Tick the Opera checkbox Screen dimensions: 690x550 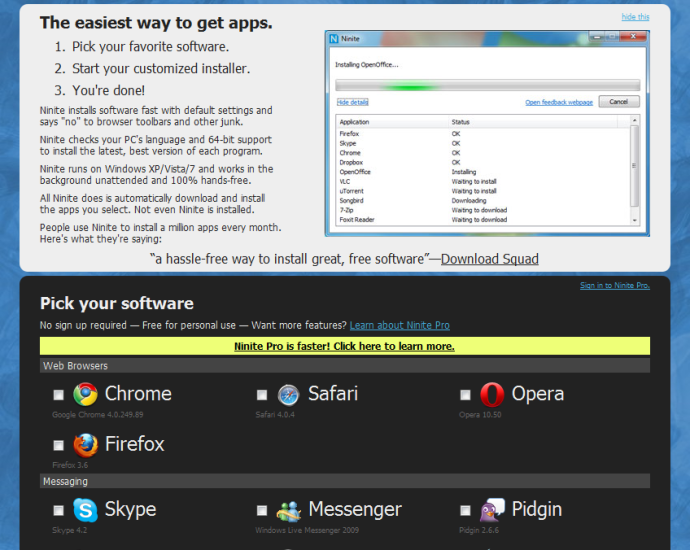465,395
